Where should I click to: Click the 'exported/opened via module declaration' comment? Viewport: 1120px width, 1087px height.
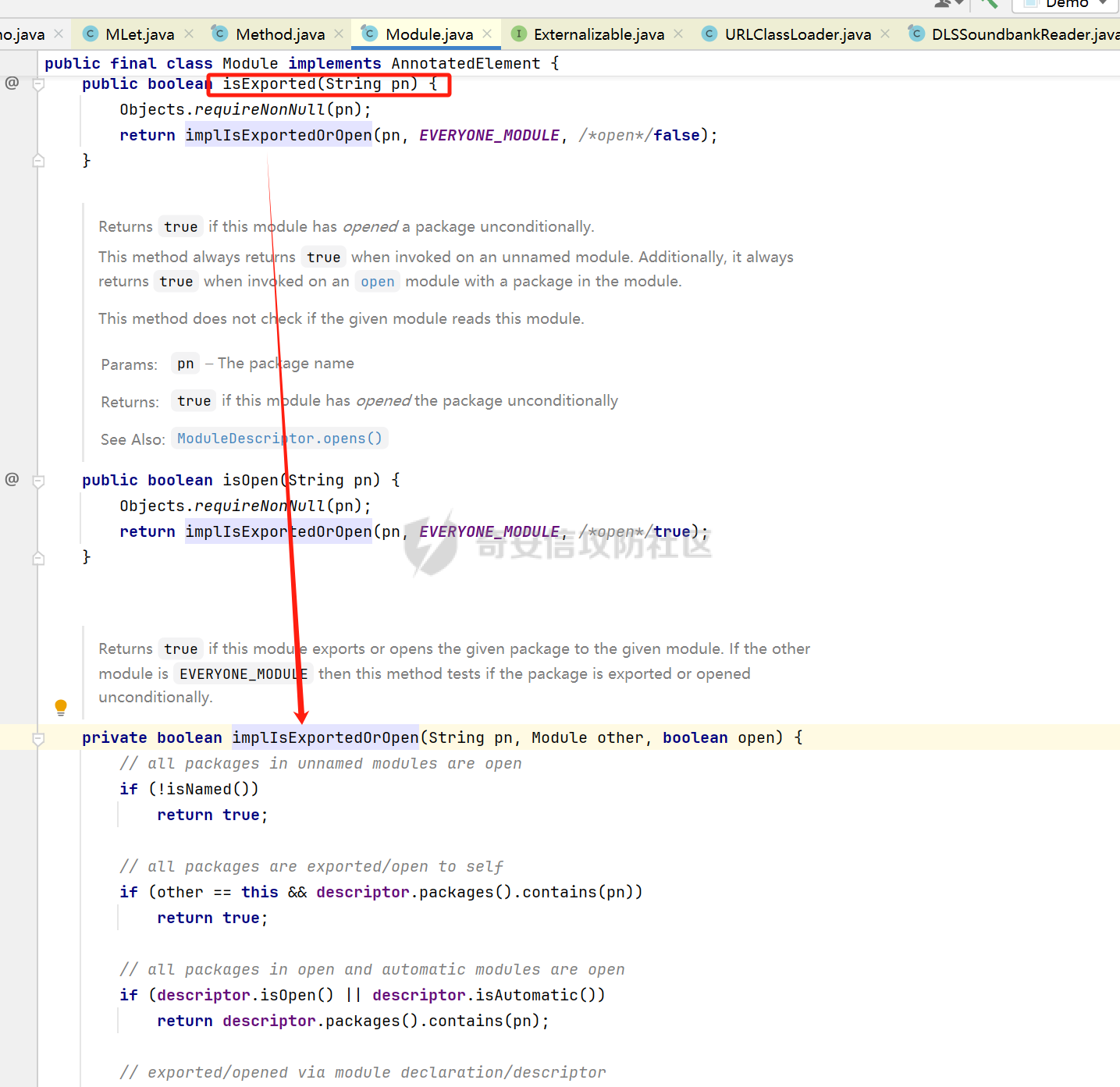click(x=363, y=1072)
